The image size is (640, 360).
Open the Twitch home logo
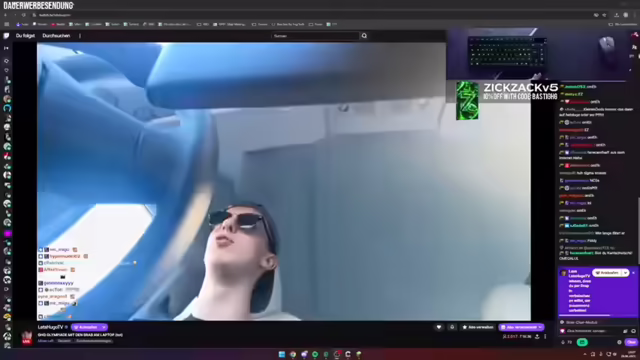point(6,36)
